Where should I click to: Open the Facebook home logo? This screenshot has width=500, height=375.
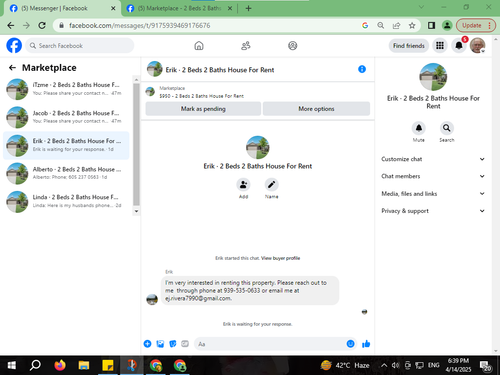click(x=14, y=45)
